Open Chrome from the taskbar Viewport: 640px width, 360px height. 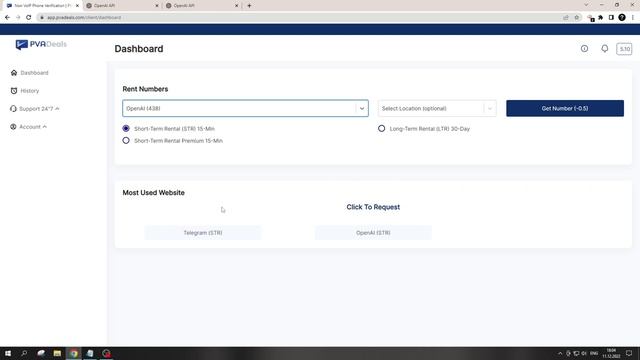coord(74,353)
